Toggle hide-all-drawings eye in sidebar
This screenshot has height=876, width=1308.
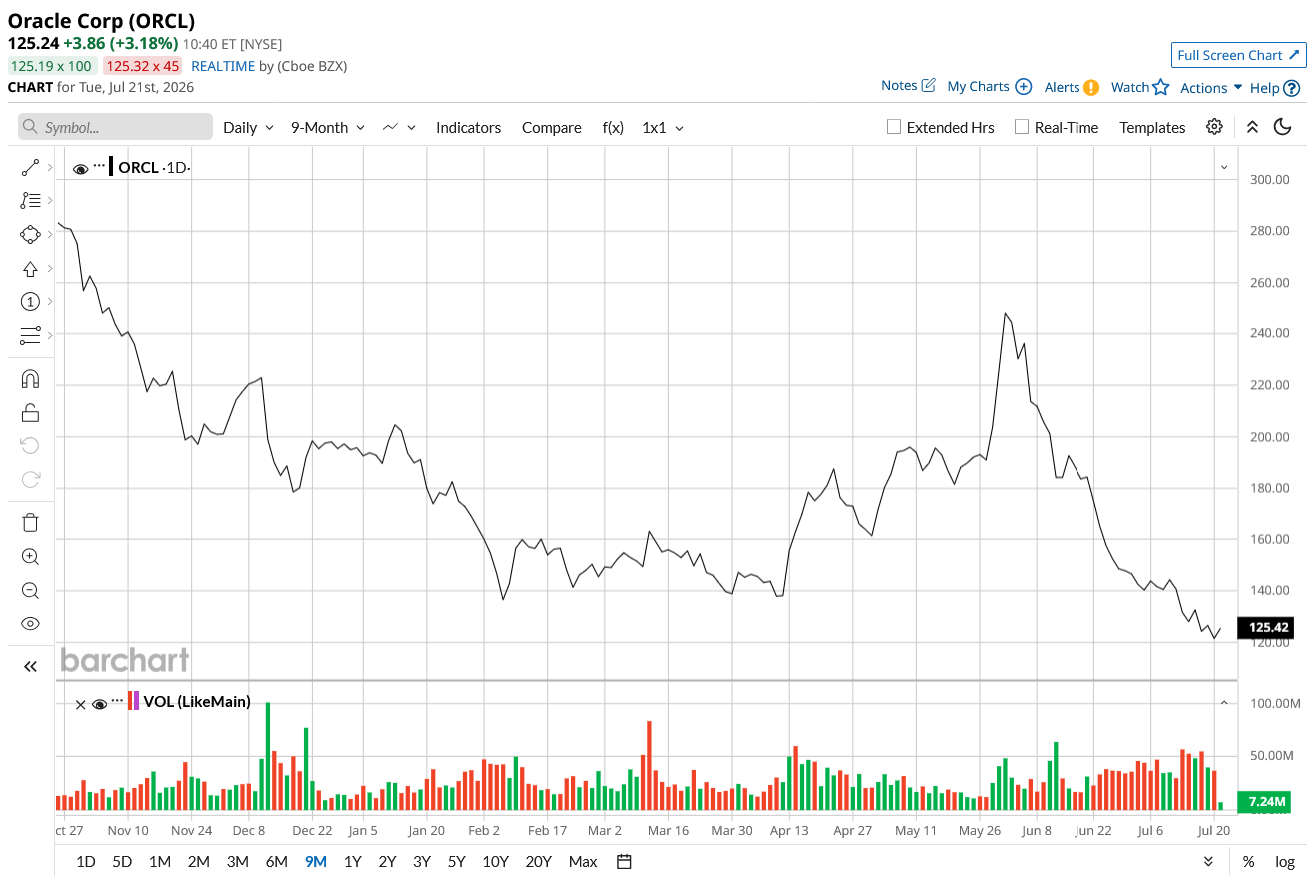pyautogui.click(x=30, y=623)
